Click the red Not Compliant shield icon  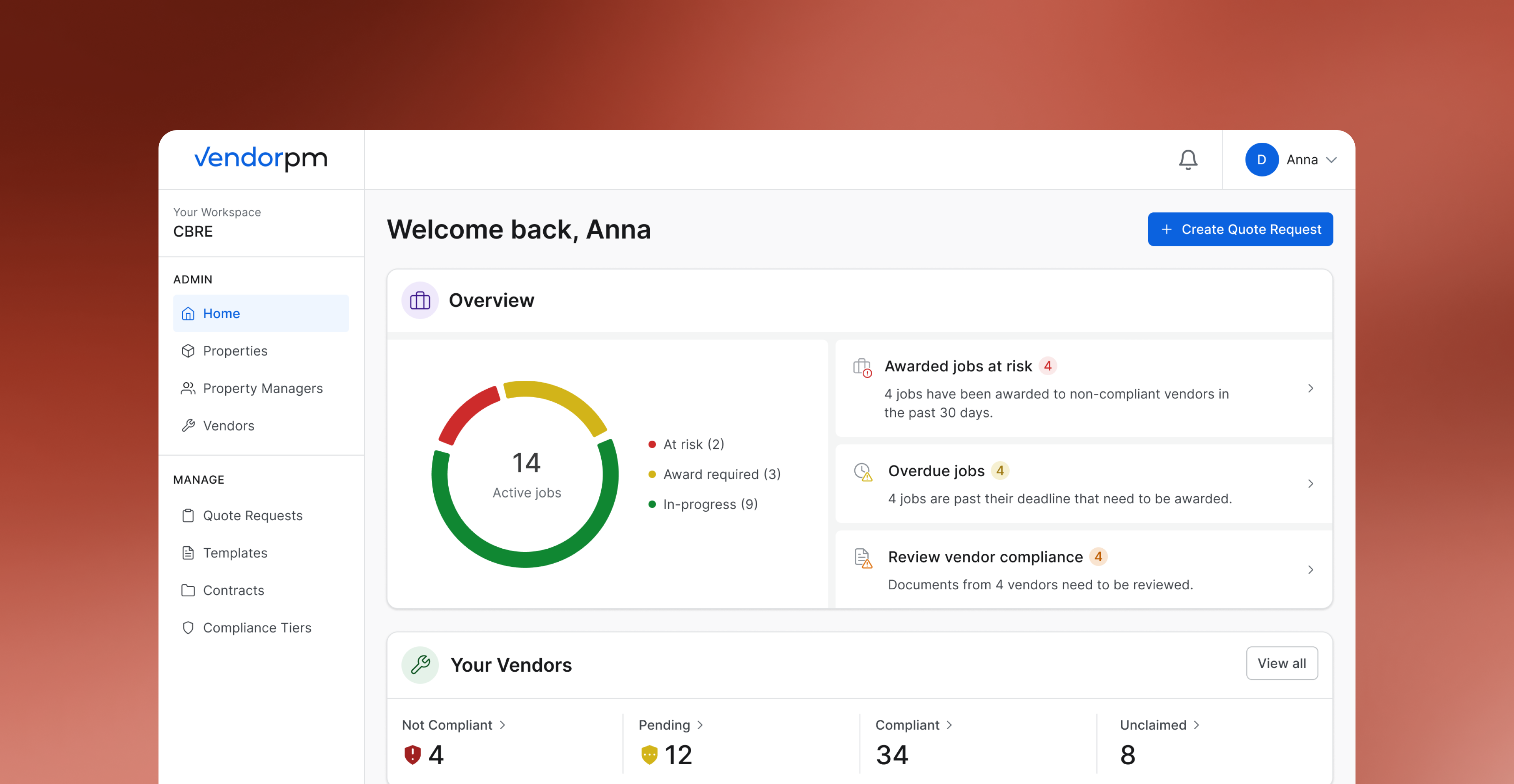click(412, 754)
